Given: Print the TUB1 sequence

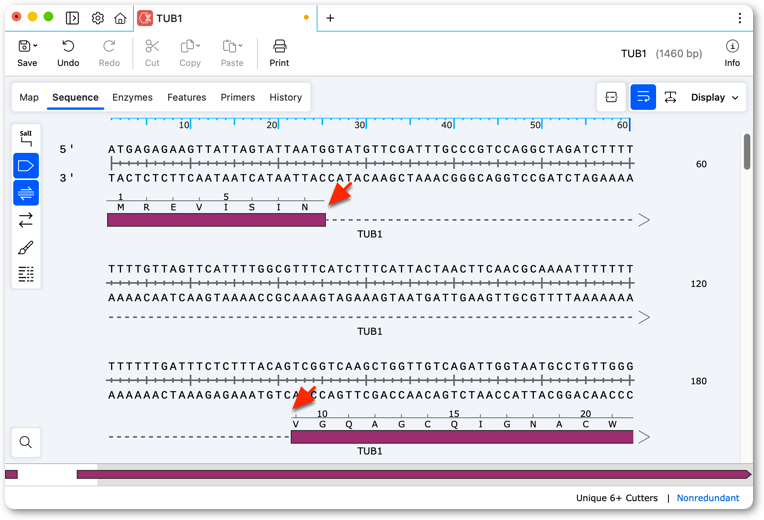Looking at the screenshot, I should [x=279, y=53].
